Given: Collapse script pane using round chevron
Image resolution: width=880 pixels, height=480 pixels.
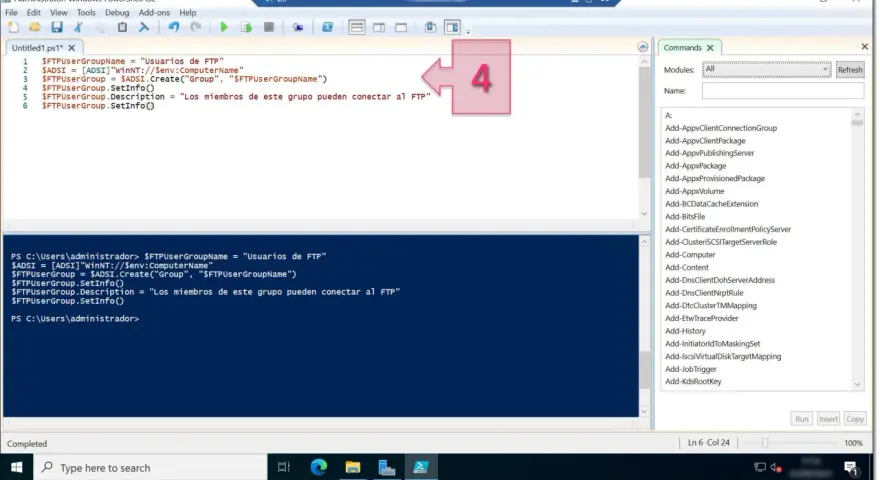Looking at the screenshot, I should [x=643, y=47].
